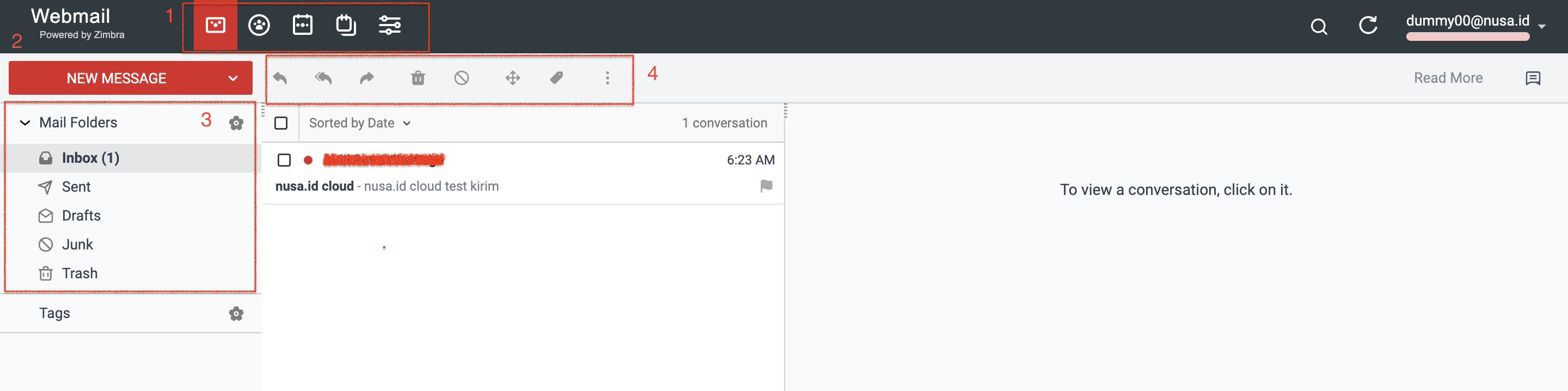Tick the select-all conversations checkbox
Screen dimensions: 1568x391
(x=281, y=123)
